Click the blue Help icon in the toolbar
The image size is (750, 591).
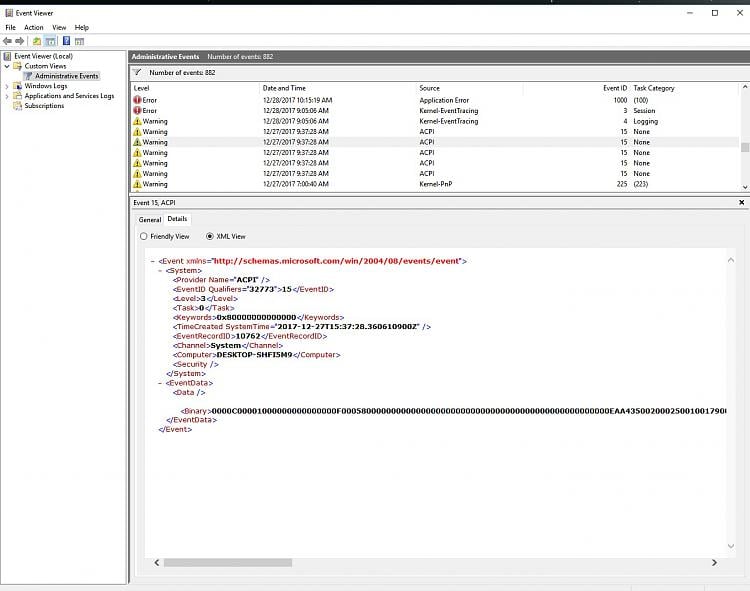pyautogui.click(x=66, y=41)
